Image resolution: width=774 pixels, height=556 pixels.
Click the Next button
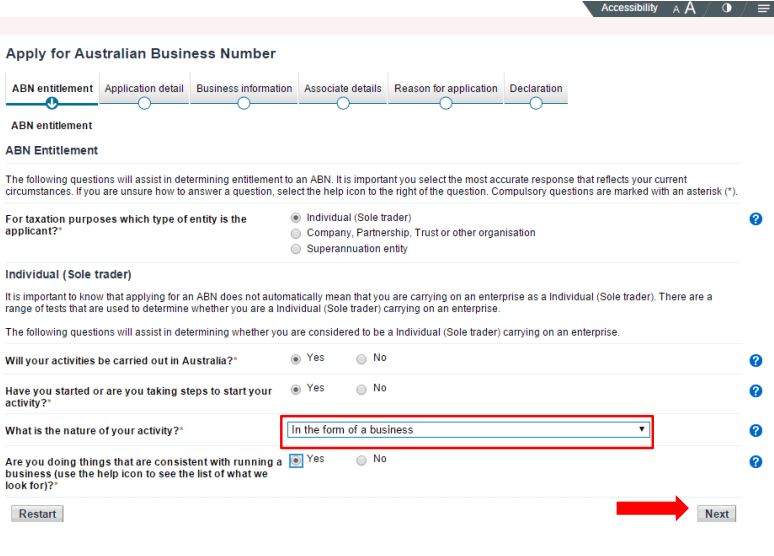(x=716, y=514)
